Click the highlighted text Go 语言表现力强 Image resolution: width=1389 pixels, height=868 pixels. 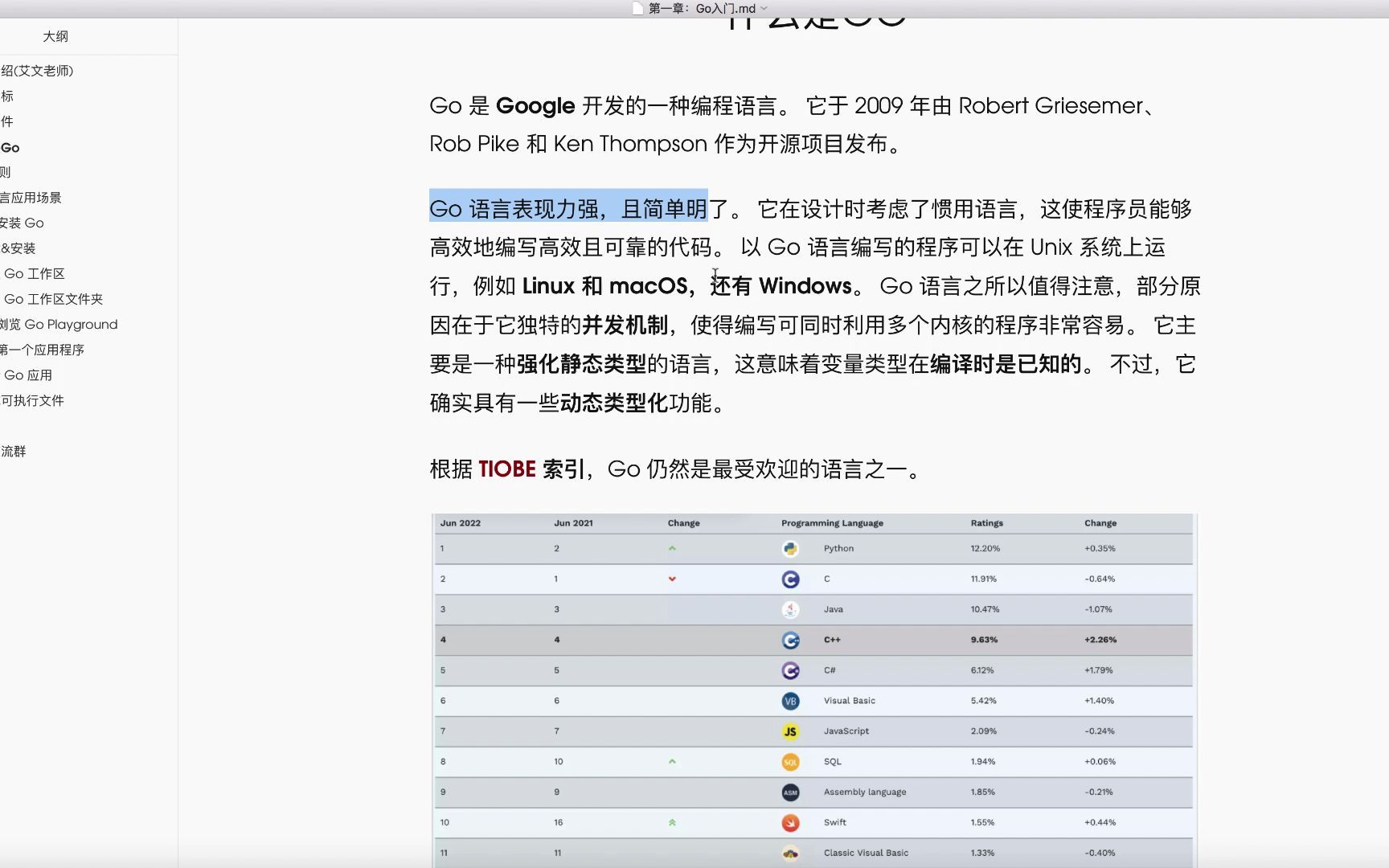click(x=514, y=209)
